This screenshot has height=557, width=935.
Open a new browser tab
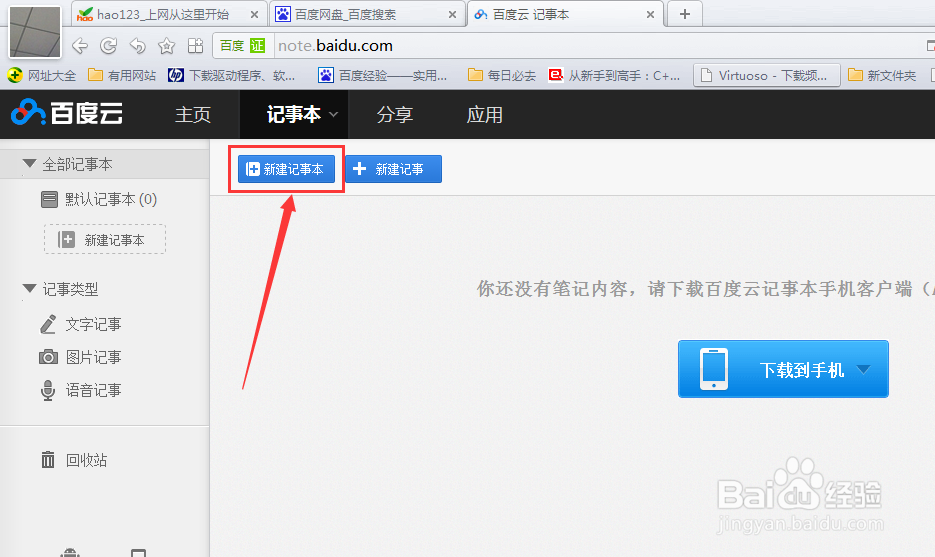pos(685,14)
